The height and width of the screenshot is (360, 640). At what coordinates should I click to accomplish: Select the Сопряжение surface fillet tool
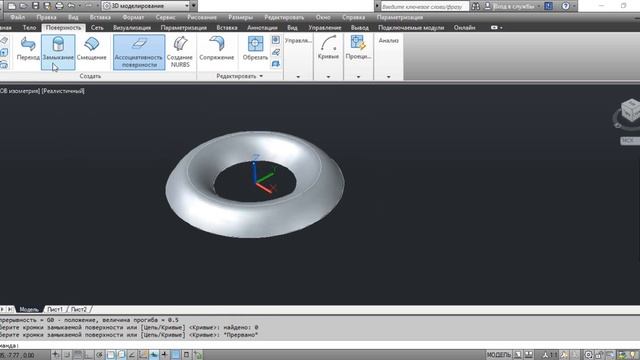click(217, 49)
